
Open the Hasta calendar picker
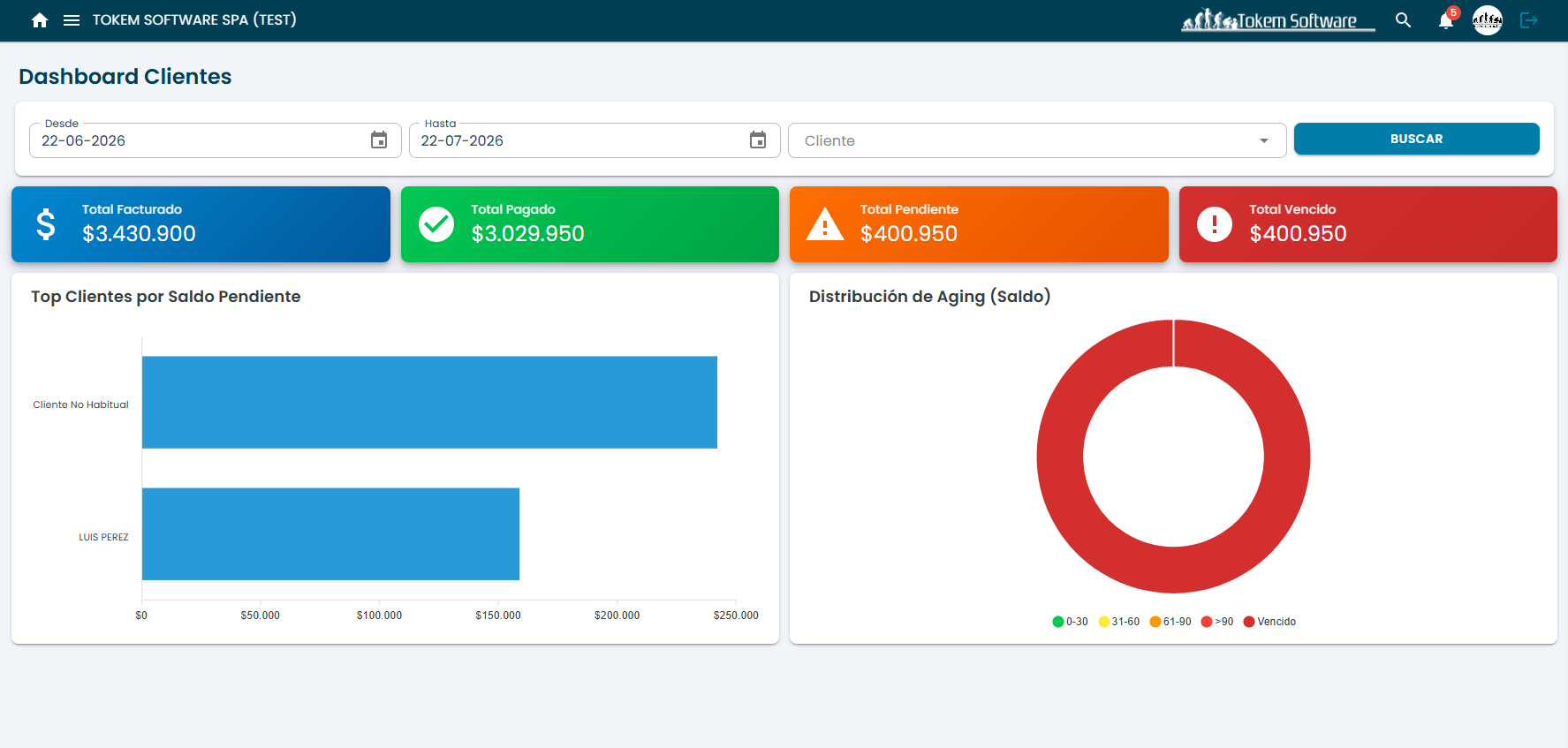click(758, 140)
